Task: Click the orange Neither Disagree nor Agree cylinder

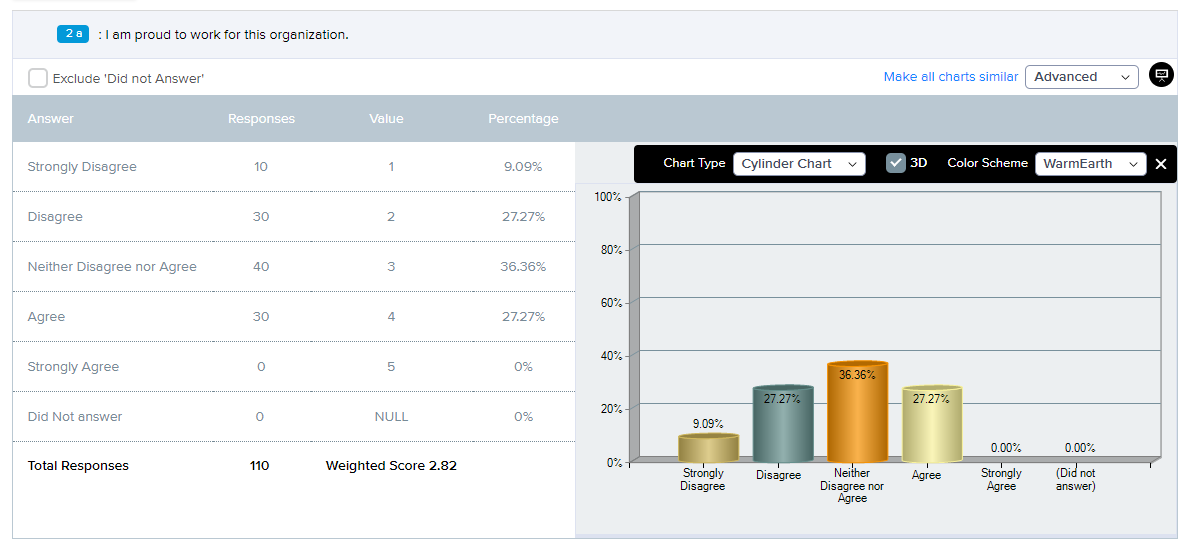Action: click(858, 411)
